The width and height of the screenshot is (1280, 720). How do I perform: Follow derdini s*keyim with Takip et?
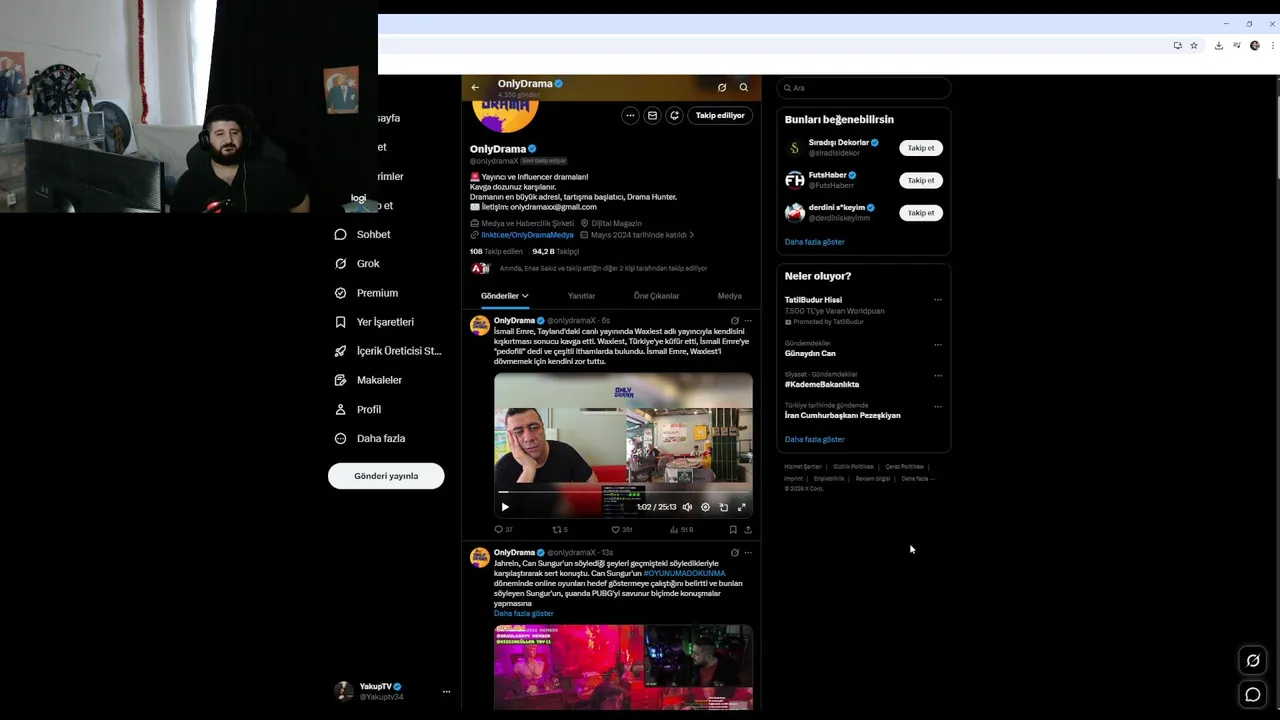(921, 213)
